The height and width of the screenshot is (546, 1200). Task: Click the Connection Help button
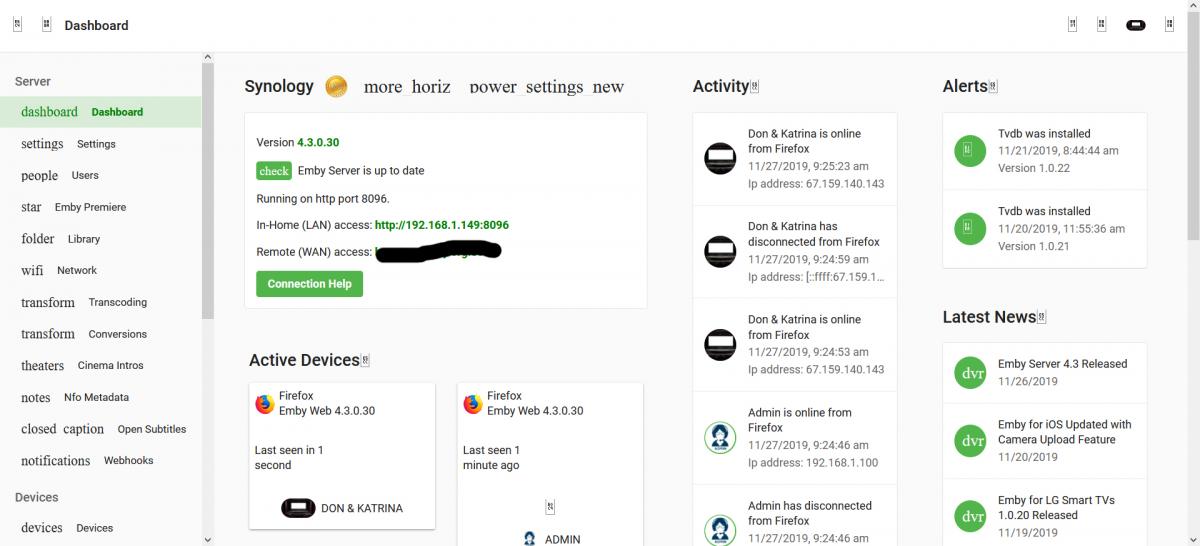[309, 284]
